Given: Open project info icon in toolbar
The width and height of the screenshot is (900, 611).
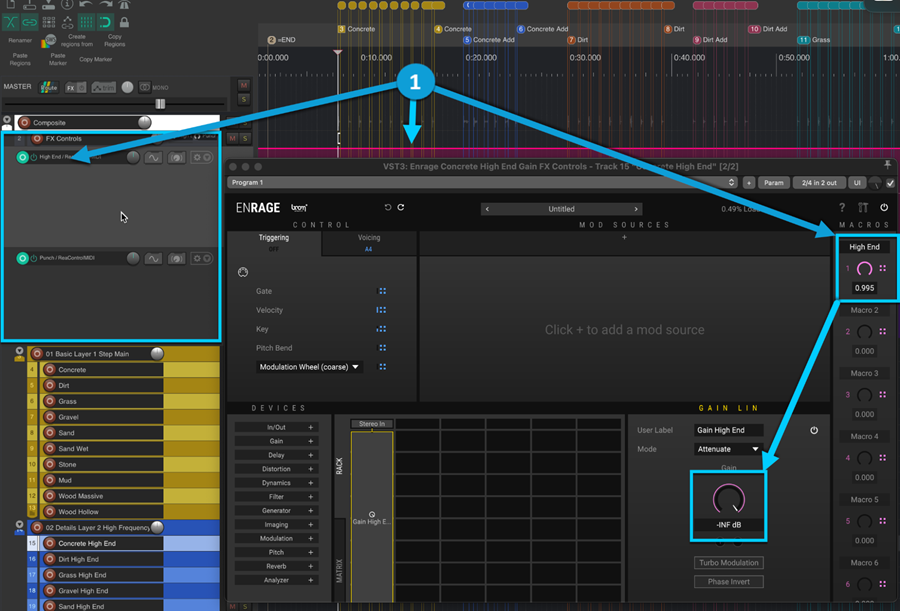Looking at the screenshot, I should 67,5.
